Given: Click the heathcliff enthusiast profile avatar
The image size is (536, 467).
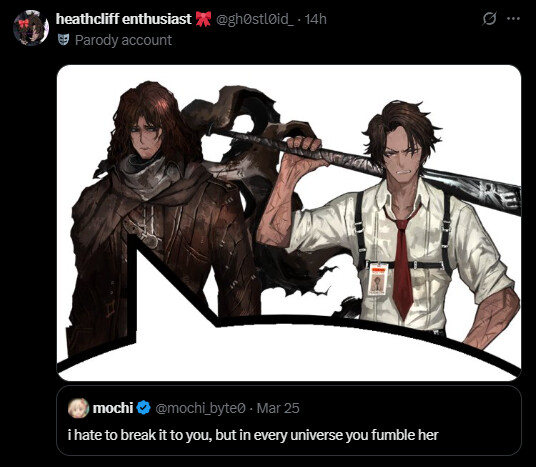Looking at the screenshot, I should pyautogui.click(x=31, y=28).
